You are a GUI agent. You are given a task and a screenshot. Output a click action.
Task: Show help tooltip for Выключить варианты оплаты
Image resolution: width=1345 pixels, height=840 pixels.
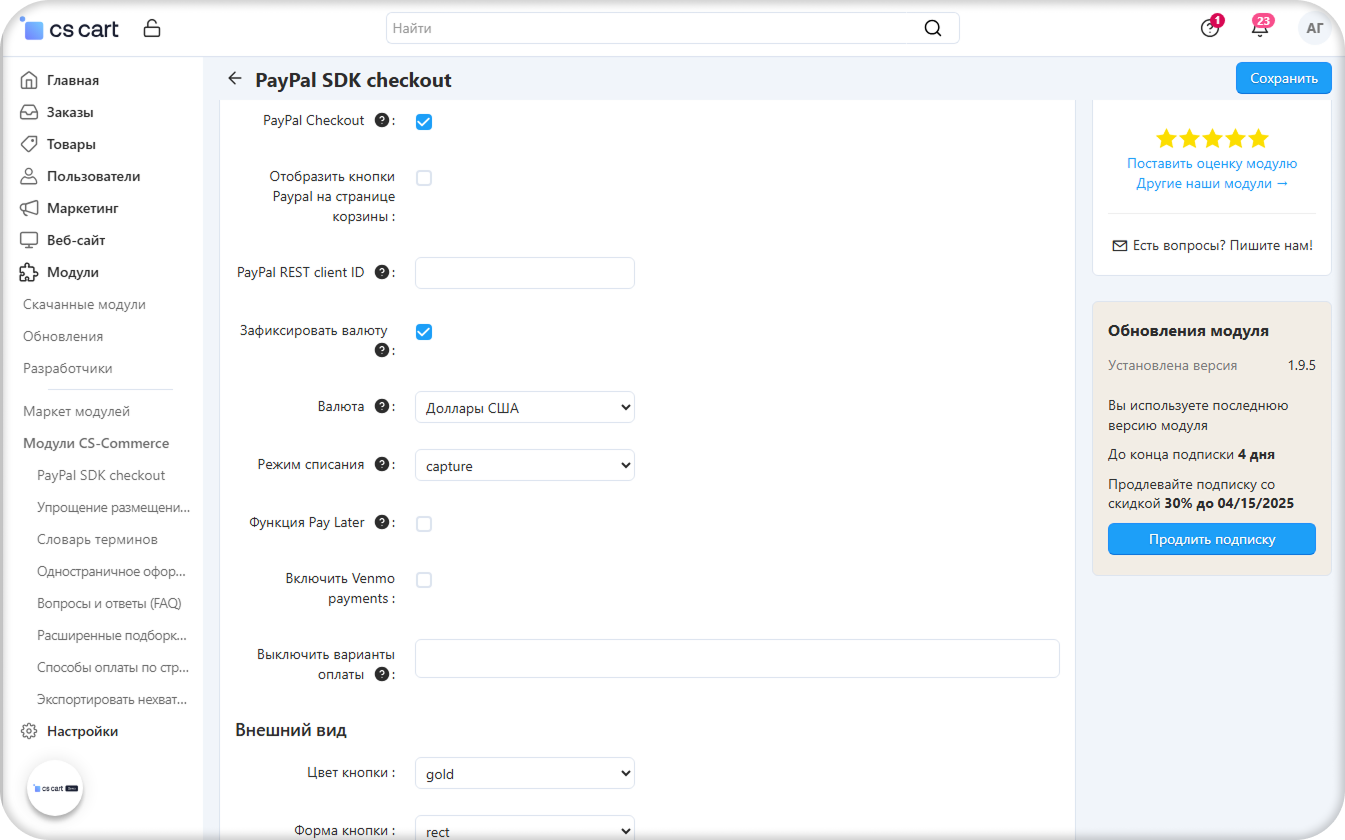click(x=381, y=674)
